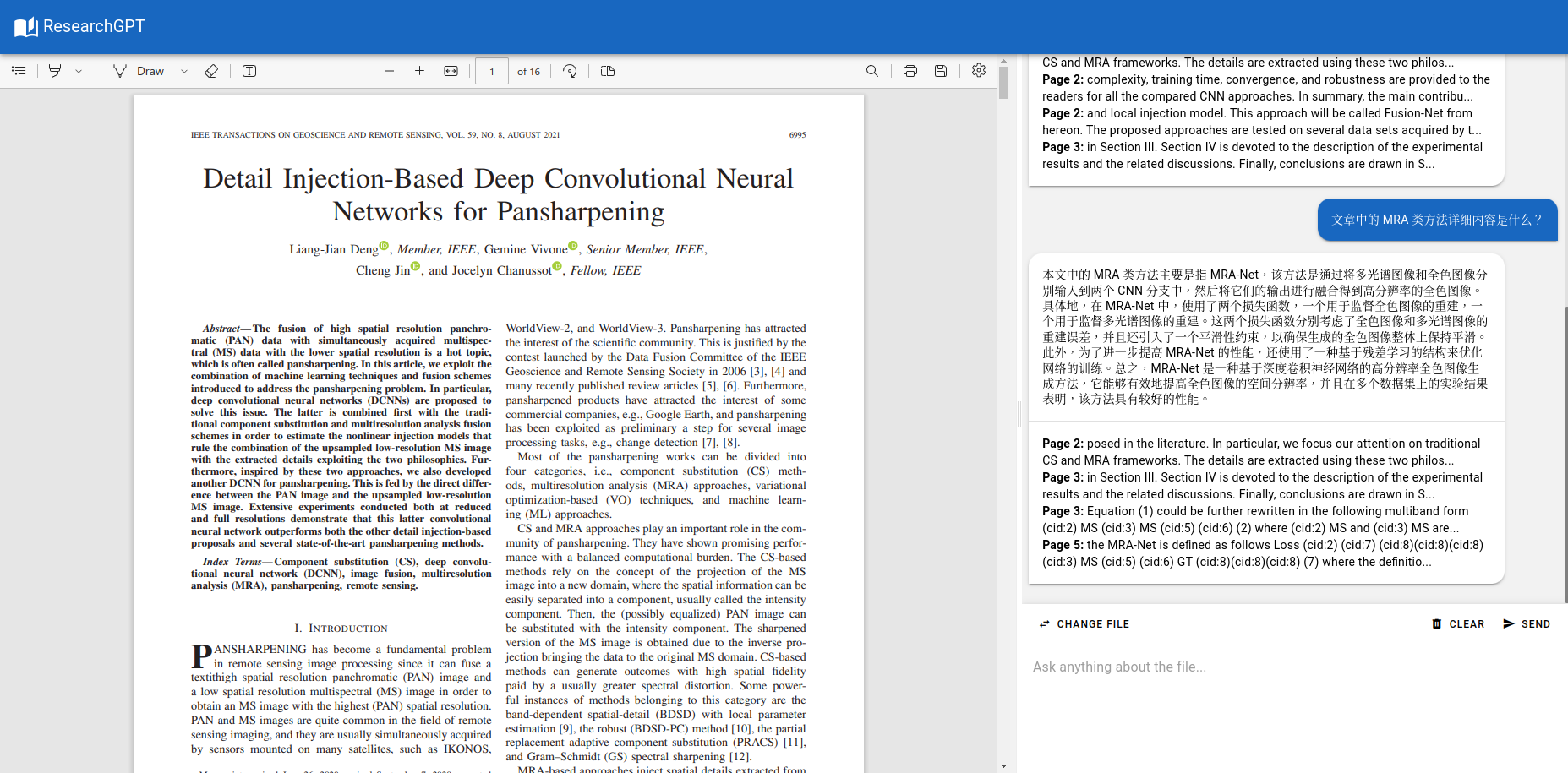Click the CHANGE FILE button
The image size is (1568, 773).
[1084, 624]
